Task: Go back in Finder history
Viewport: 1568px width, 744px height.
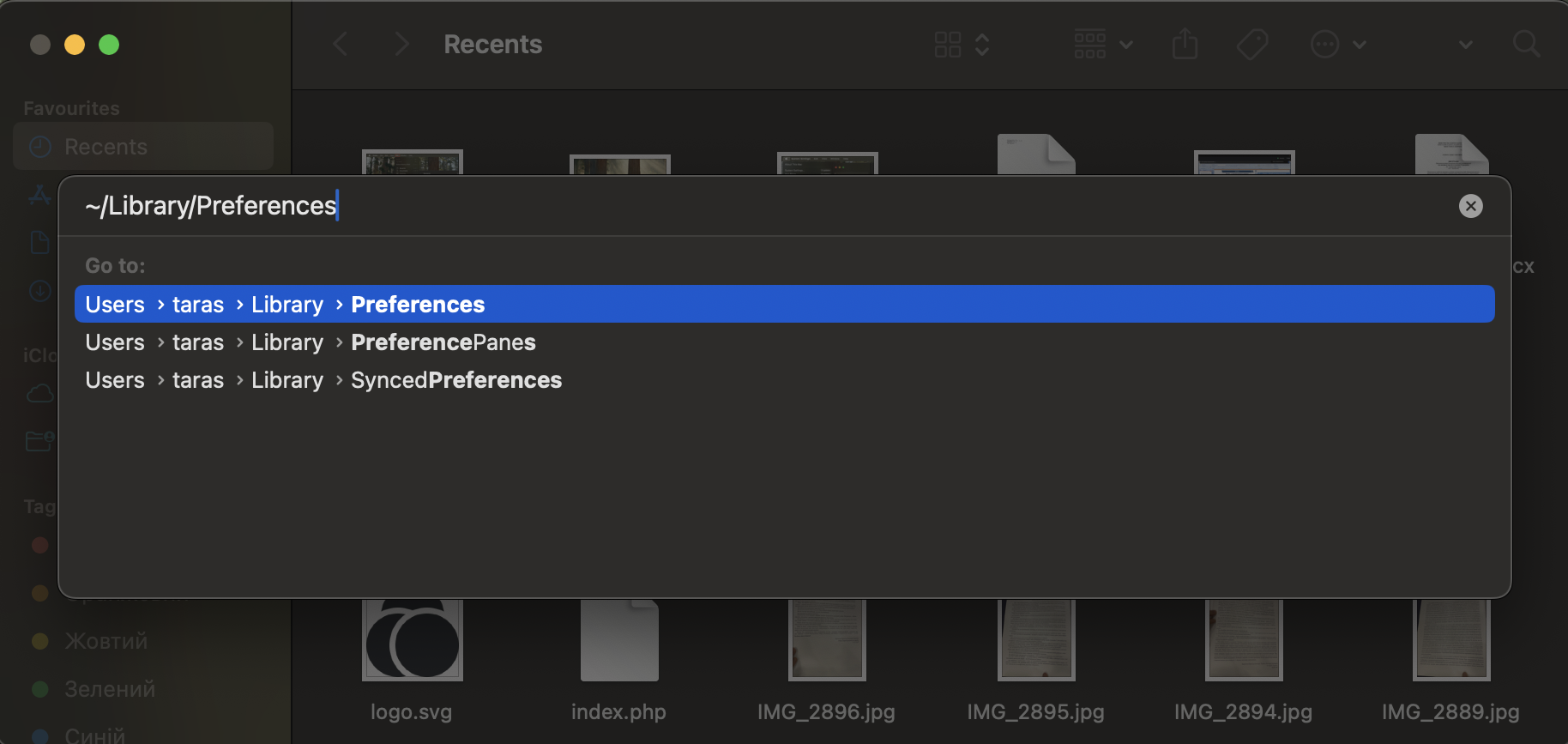Action: [340, 44]
